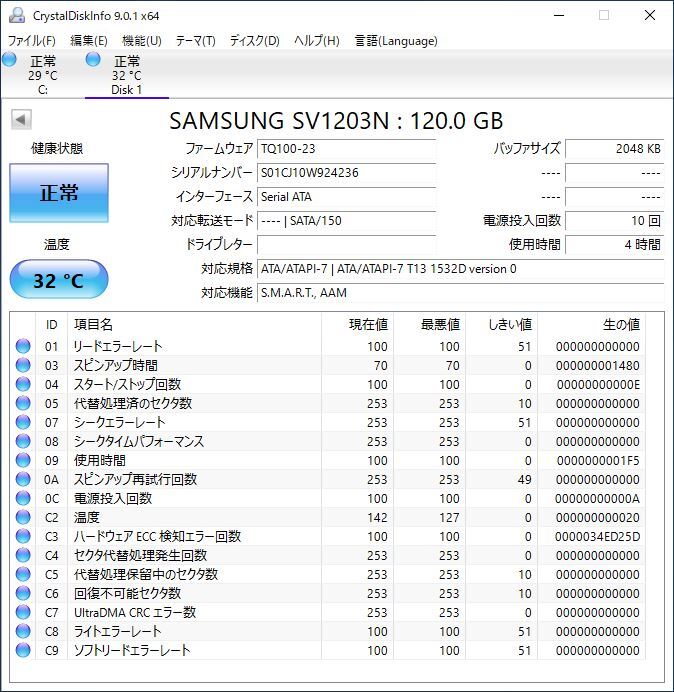Click the power on count value 10 回
Viewport: 674px width, 692px height.
tap(614, 221)
